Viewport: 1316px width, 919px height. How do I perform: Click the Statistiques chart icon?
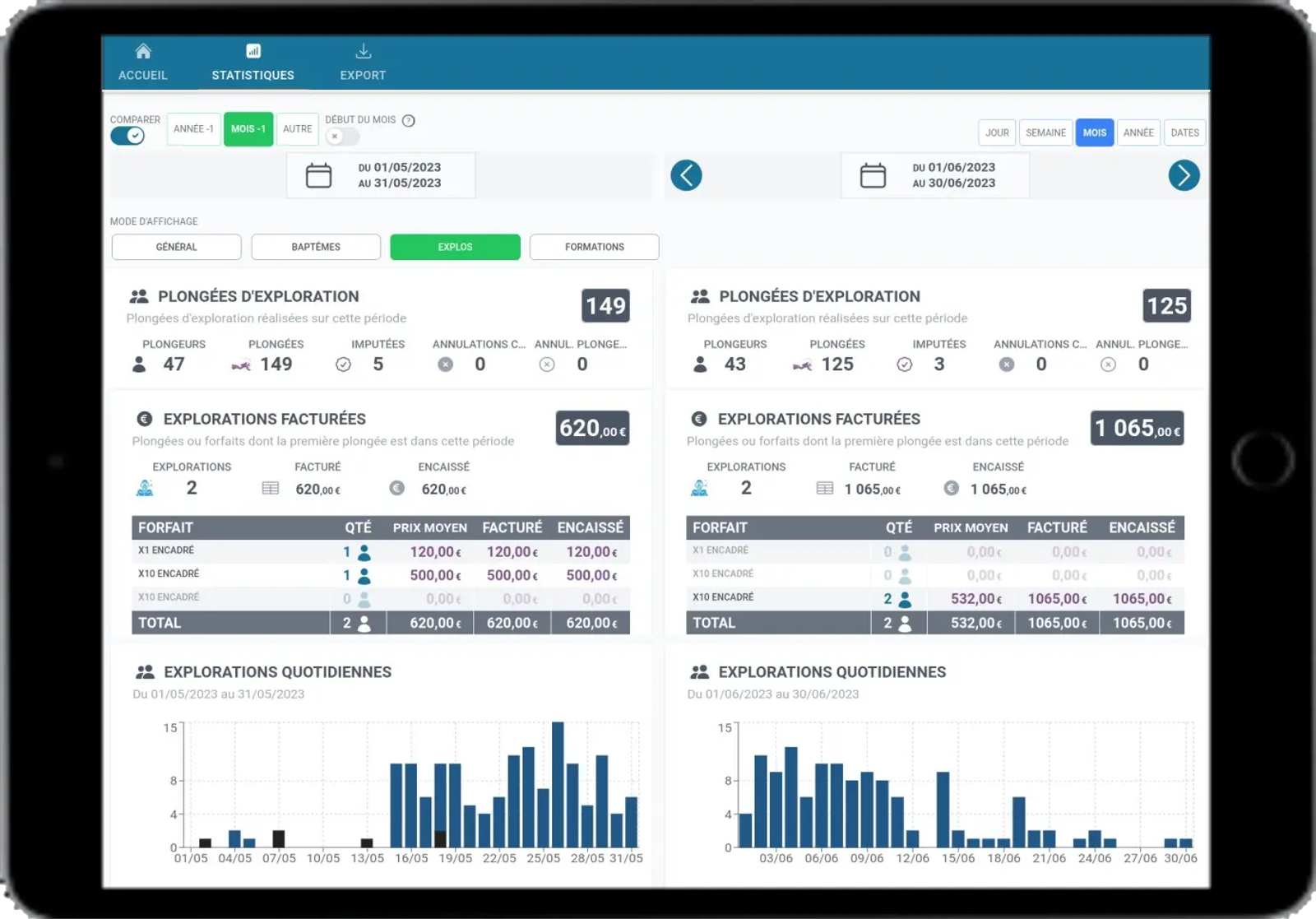tap(253, 51)
